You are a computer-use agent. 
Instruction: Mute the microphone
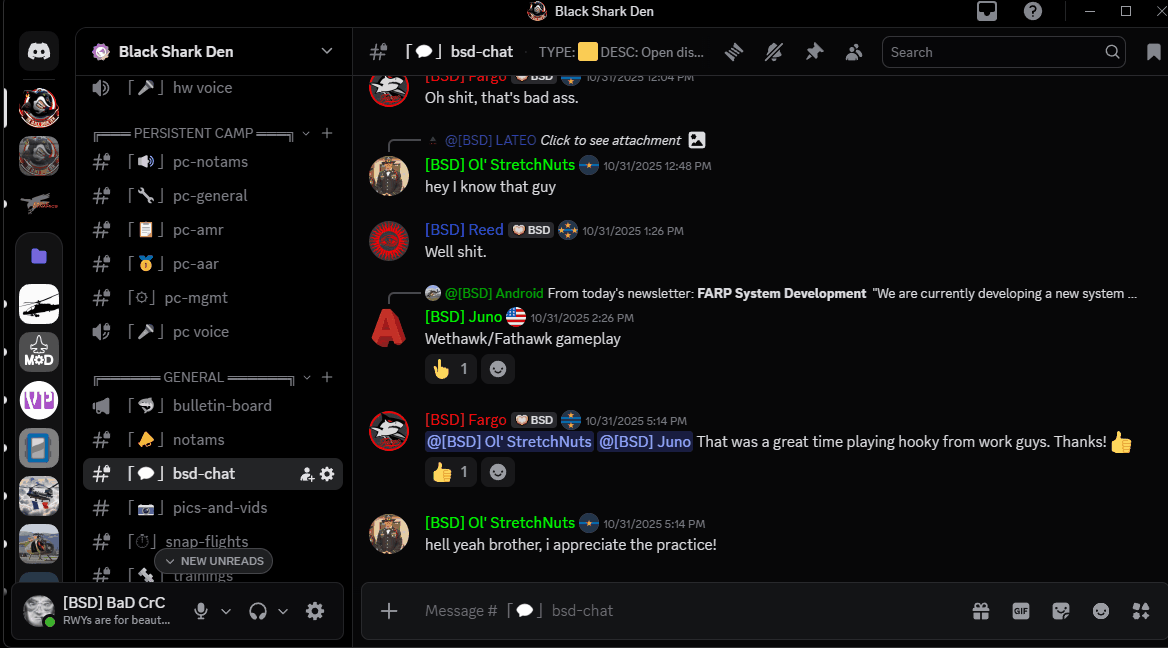point(201,611)
